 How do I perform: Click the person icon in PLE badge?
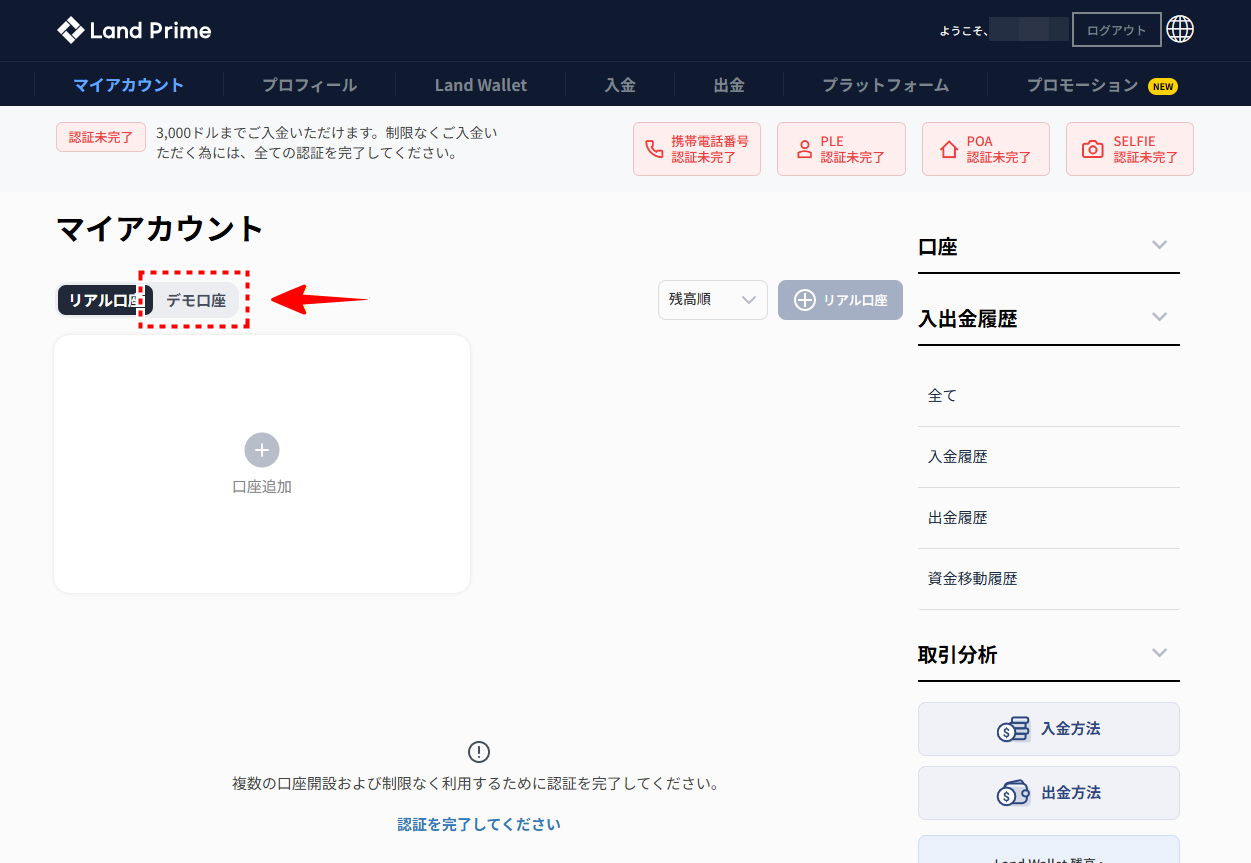coord(804,150)
